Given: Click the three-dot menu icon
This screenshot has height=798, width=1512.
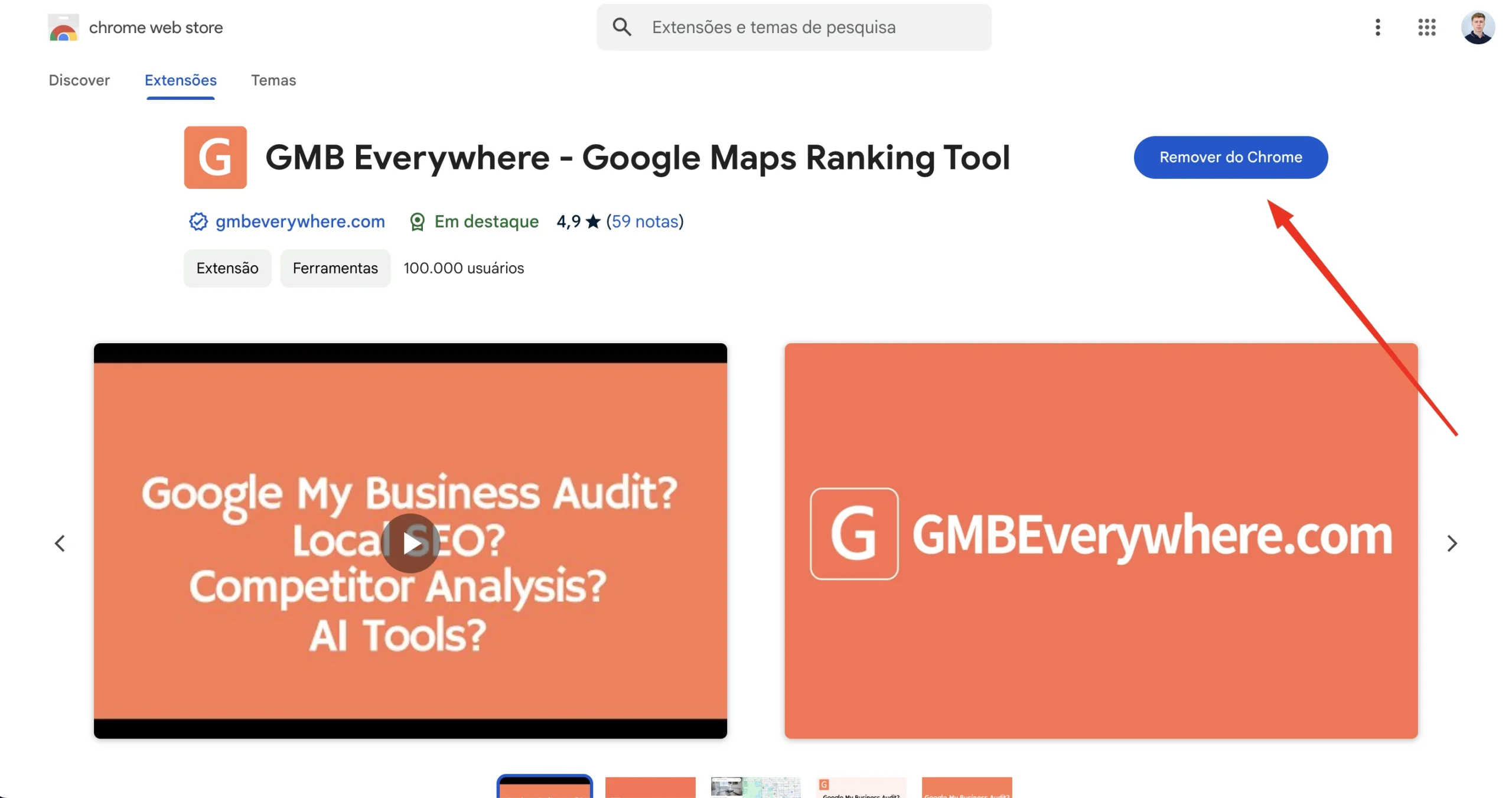Looking at the screenshot, I should pyautogui.click(x=1377, y=27).
